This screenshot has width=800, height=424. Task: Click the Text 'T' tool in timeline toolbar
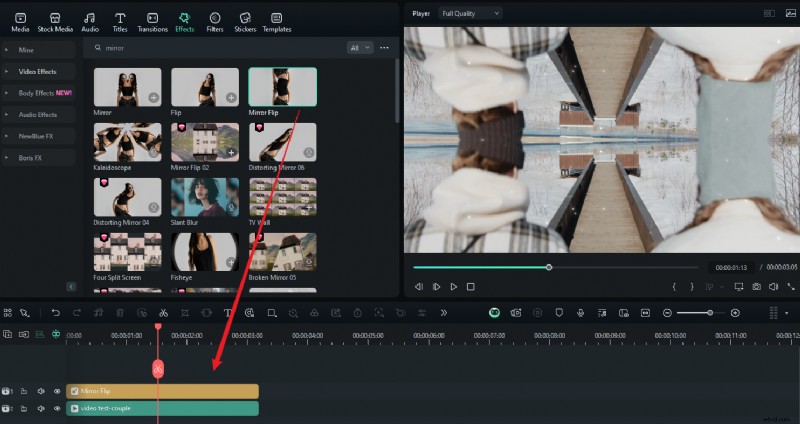click(x=228, y=313)
